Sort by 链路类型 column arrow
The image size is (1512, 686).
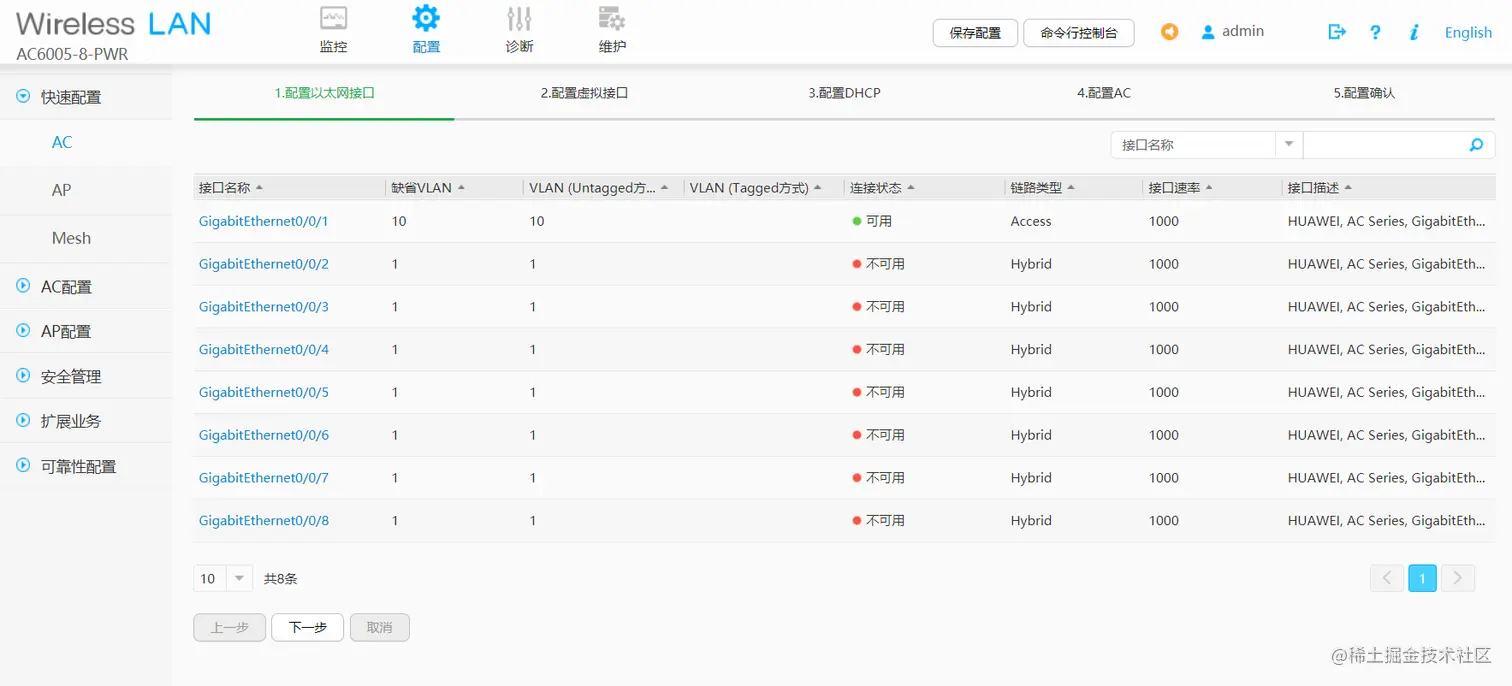pyautogui.click(x=1071, y=187)
